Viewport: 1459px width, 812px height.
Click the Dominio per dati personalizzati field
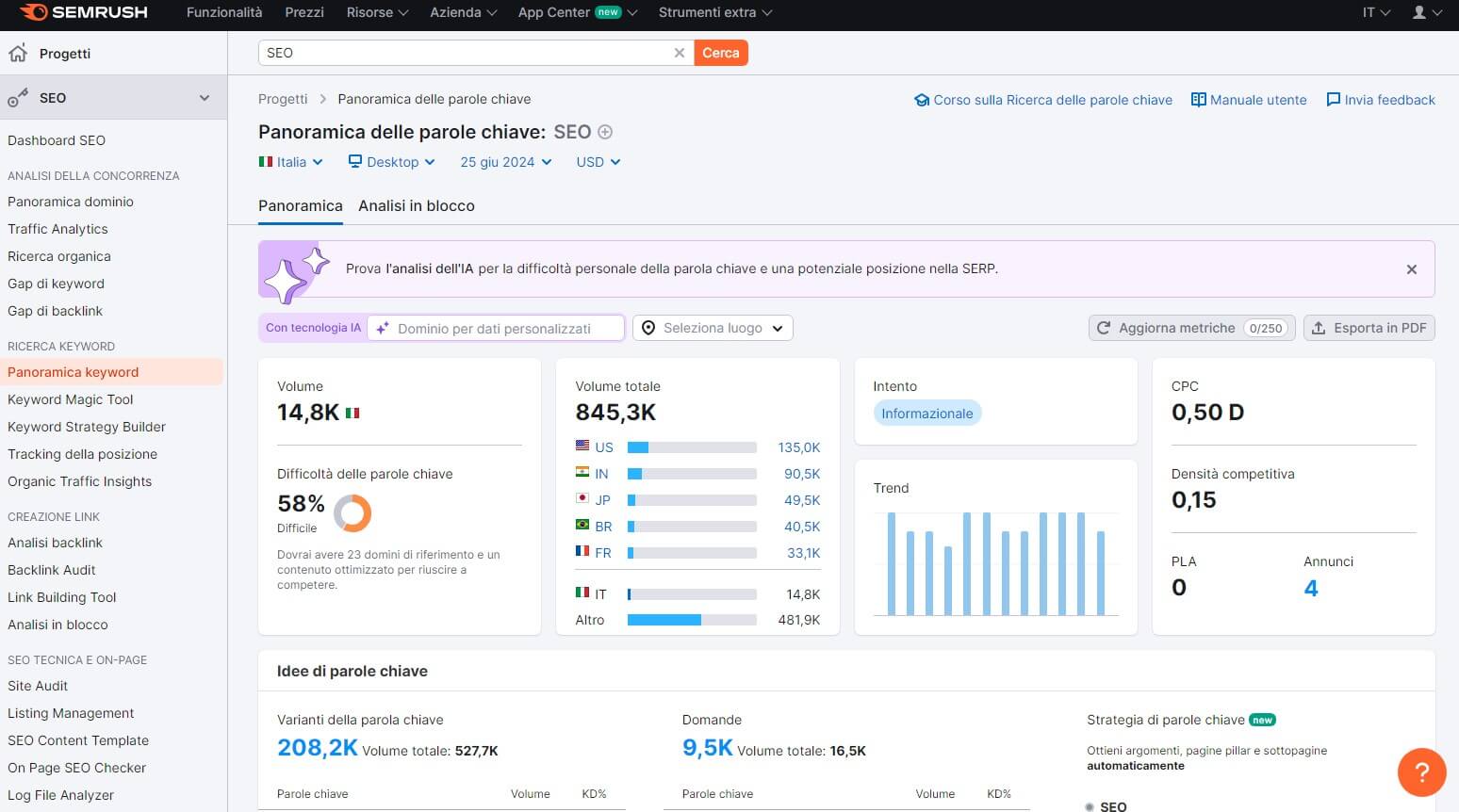point(496,328)
